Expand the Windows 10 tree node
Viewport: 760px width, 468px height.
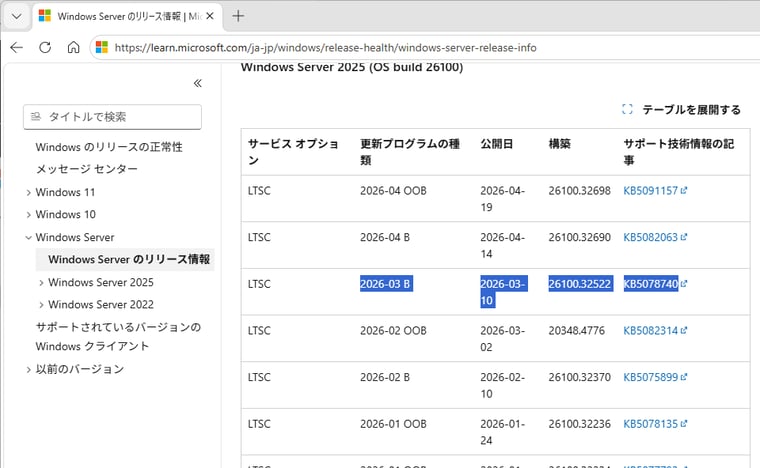click(28, 215)
